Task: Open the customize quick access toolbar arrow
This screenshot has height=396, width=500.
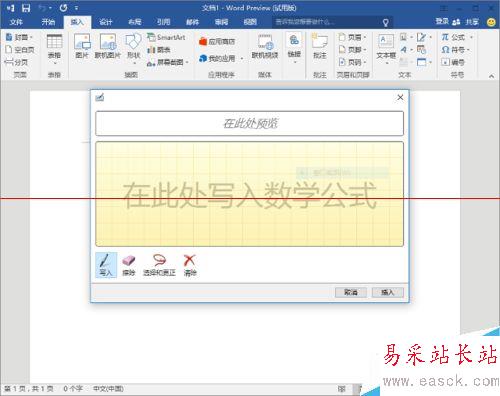Action: pos(77,8)
